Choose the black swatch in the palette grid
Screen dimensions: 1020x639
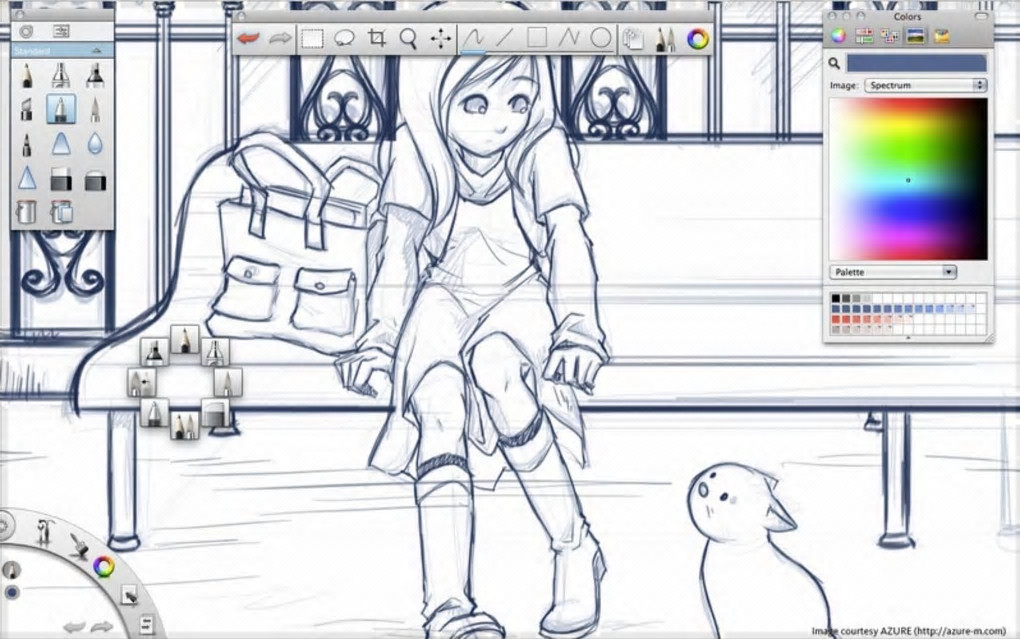point(836,299)
